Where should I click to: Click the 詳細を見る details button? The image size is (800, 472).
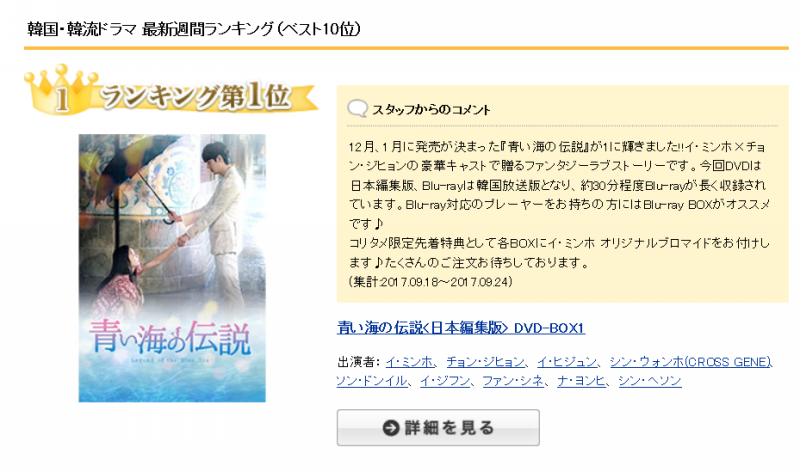coord(438,428)
